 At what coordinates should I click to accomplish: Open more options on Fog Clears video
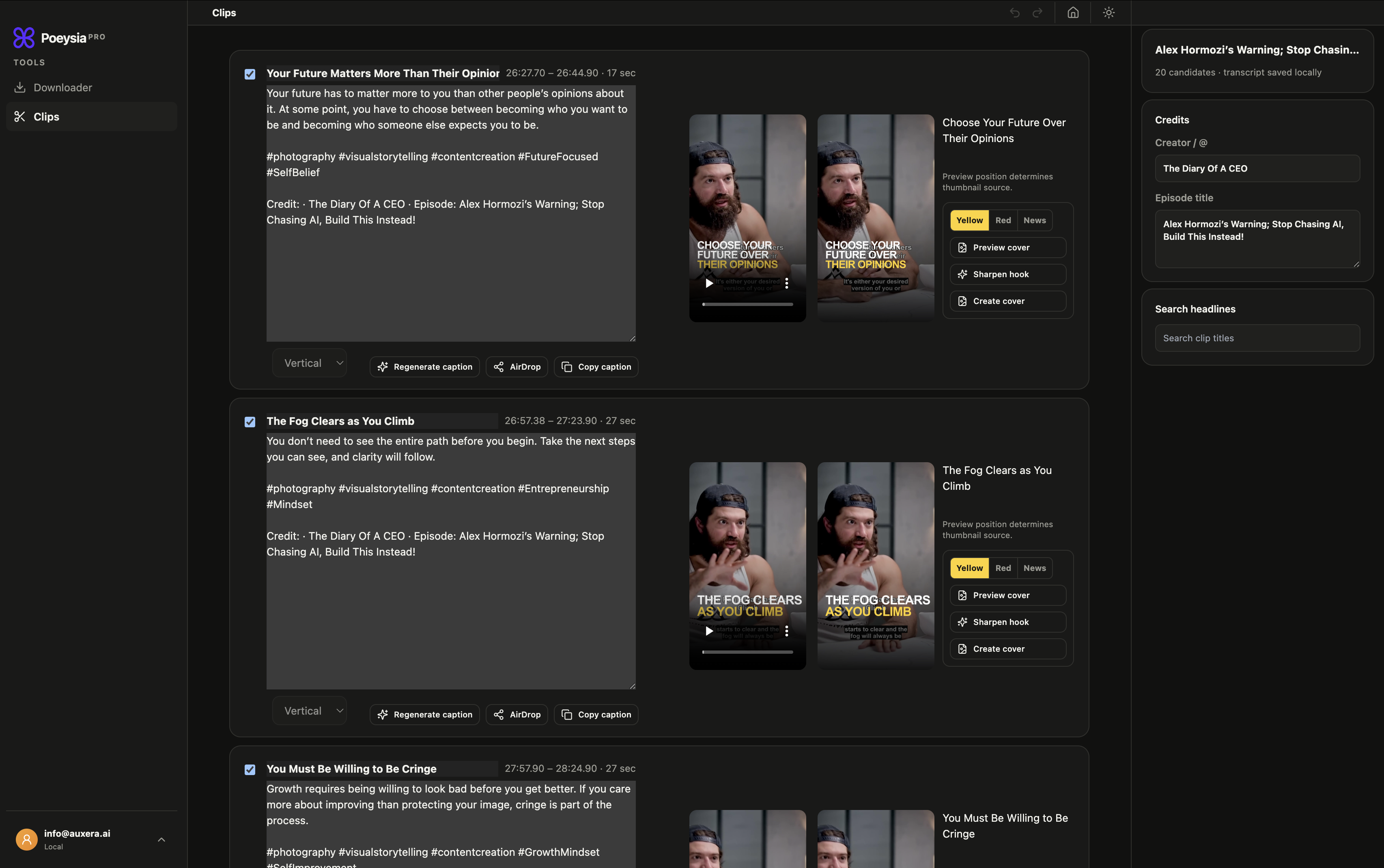786,631
